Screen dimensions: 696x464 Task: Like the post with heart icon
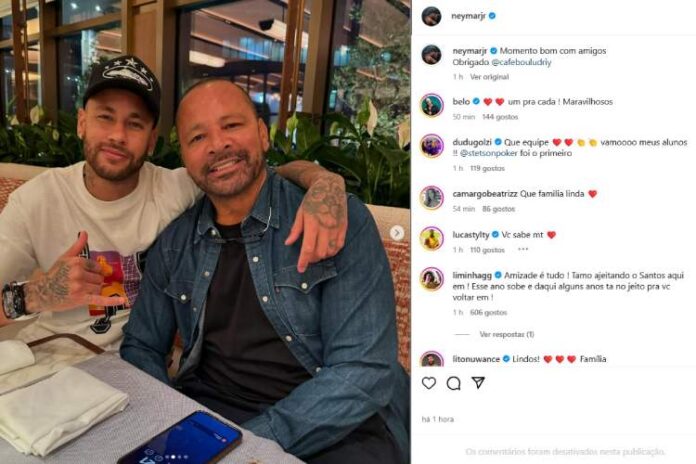(x=429, y=383)
